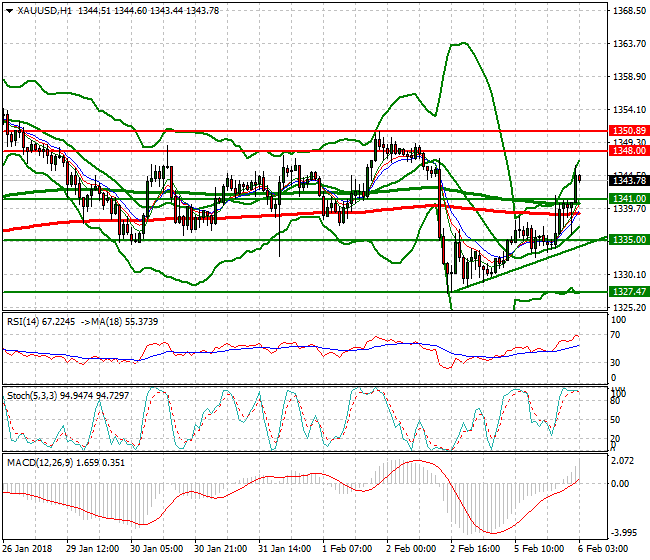Click the 2 Feb 00:00 time axis label
The width and height of the screenshot is (650, 560).
tap(412, 550)
